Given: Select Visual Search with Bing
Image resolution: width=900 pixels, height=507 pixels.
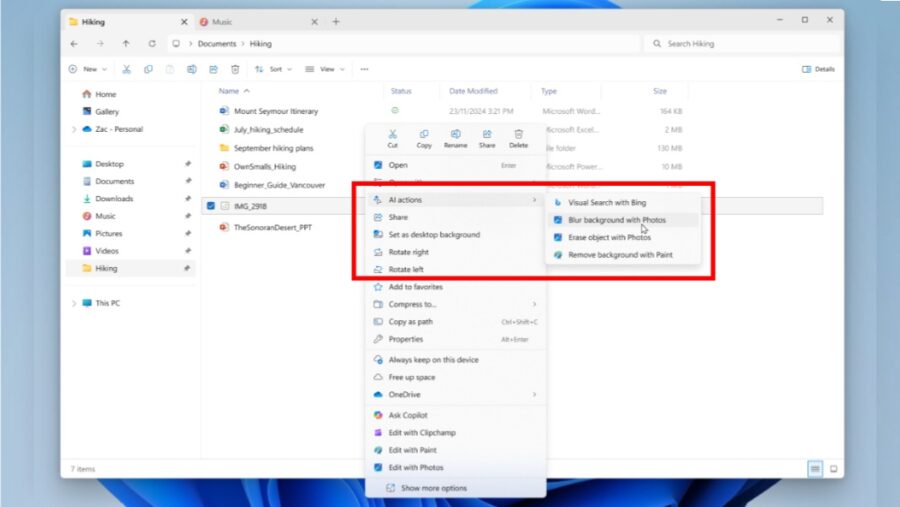Looking at the screenshot, I should click(623, 203).
